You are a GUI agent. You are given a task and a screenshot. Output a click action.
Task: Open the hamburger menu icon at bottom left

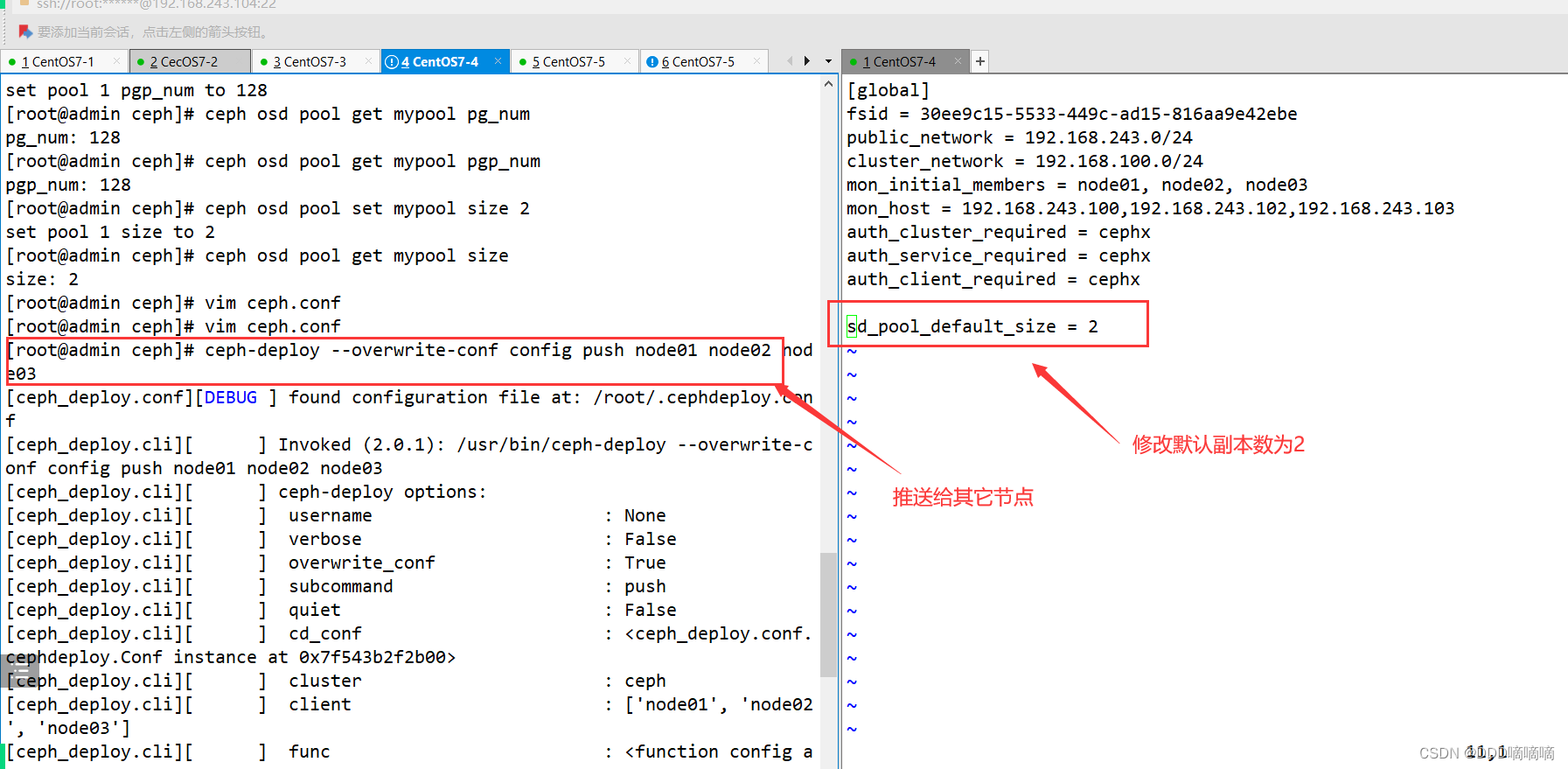20,671
